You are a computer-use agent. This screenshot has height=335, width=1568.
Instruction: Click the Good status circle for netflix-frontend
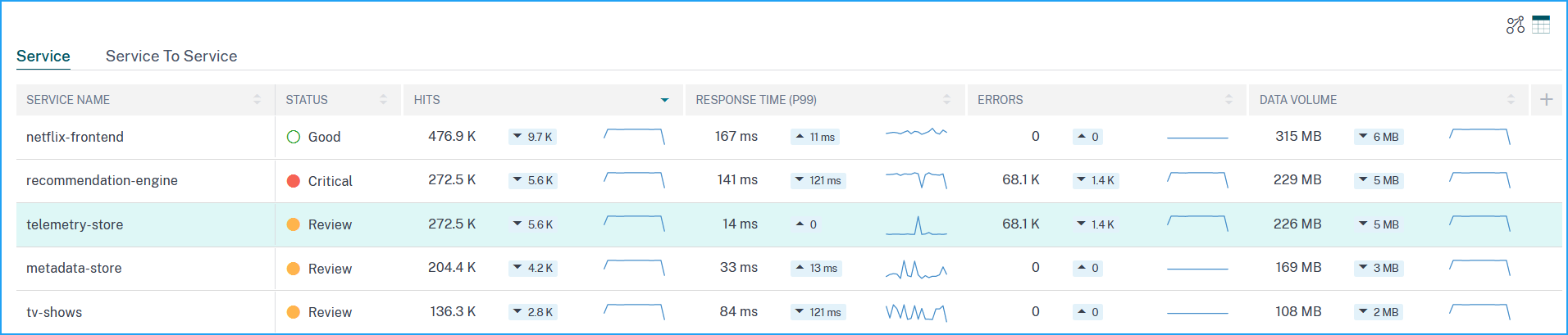coord(294,137)
